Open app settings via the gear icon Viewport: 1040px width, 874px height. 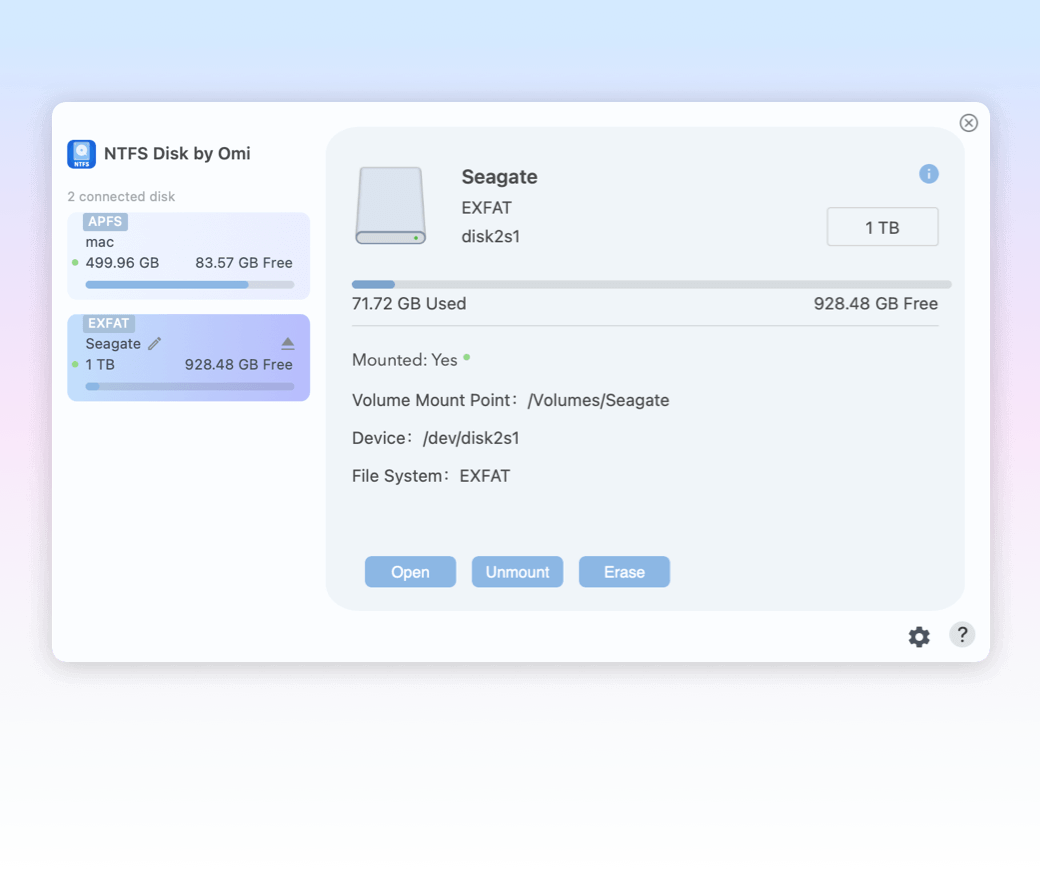click(x=919, y=636)
